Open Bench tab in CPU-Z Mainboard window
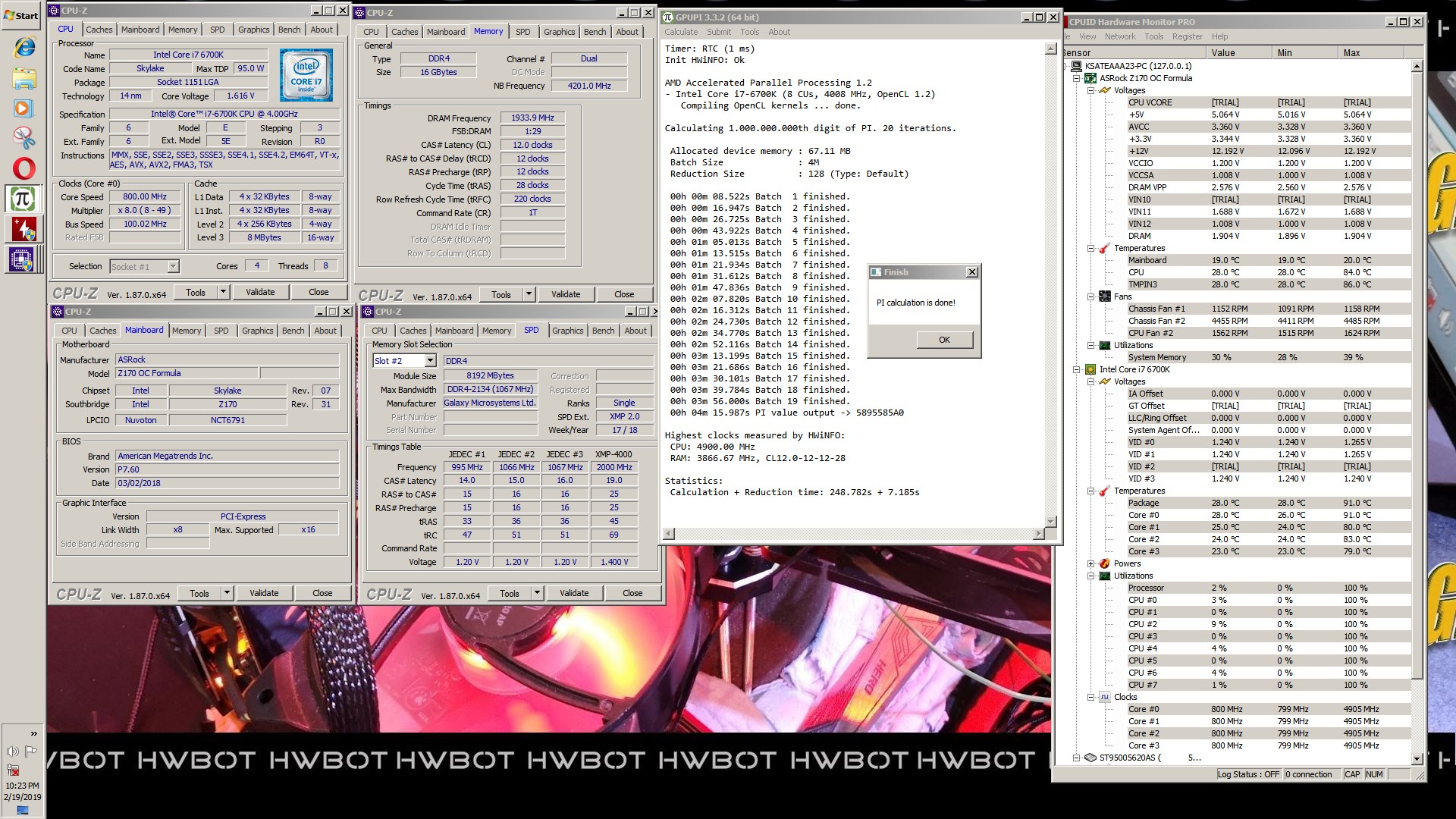This screenshot has width=1456, height=819. click(x=293, y=331)
